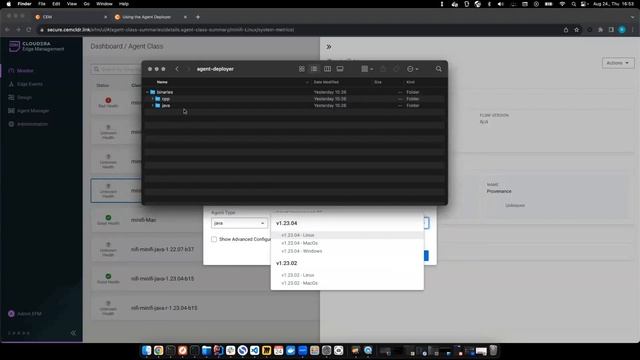This screenshot has height=360, width=640.
Task: Collapse the Cloudera sidebar with double chevron
Action: coord(73,333)
